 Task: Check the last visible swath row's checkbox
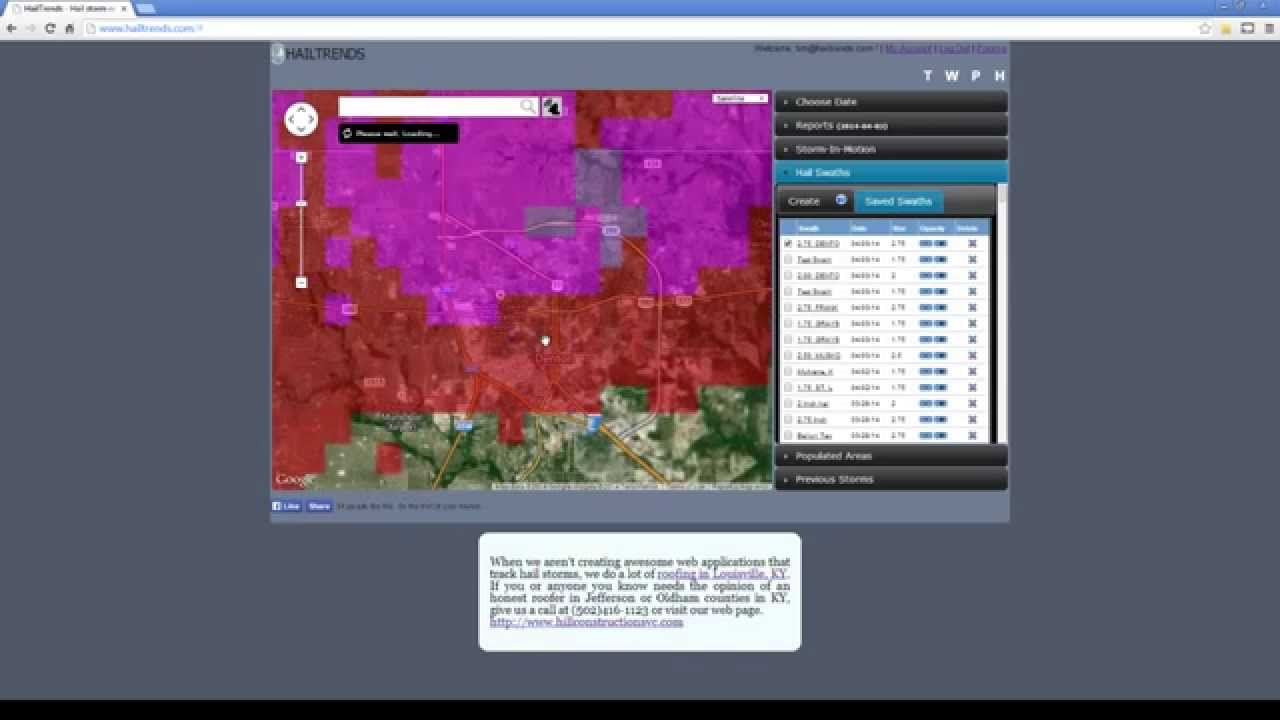788,436
